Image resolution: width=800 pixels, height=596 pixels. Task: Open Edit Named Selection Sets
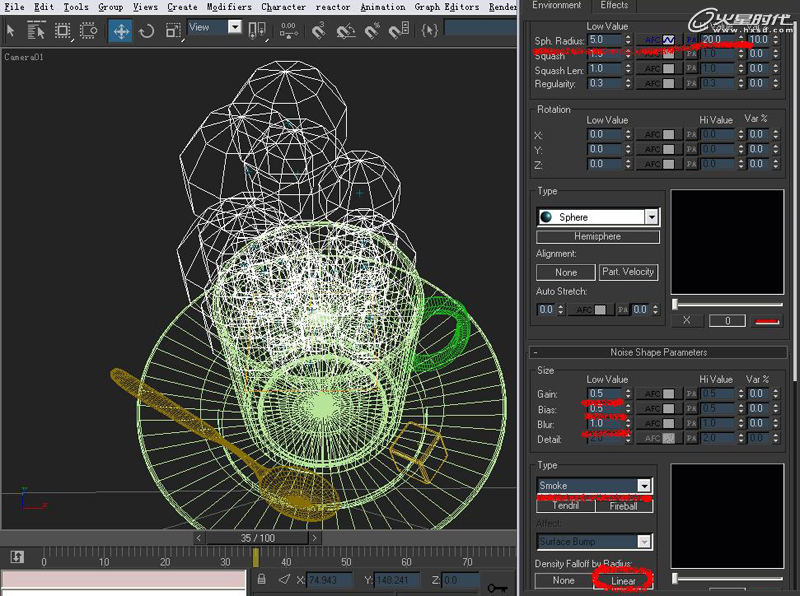click(430, 31)
